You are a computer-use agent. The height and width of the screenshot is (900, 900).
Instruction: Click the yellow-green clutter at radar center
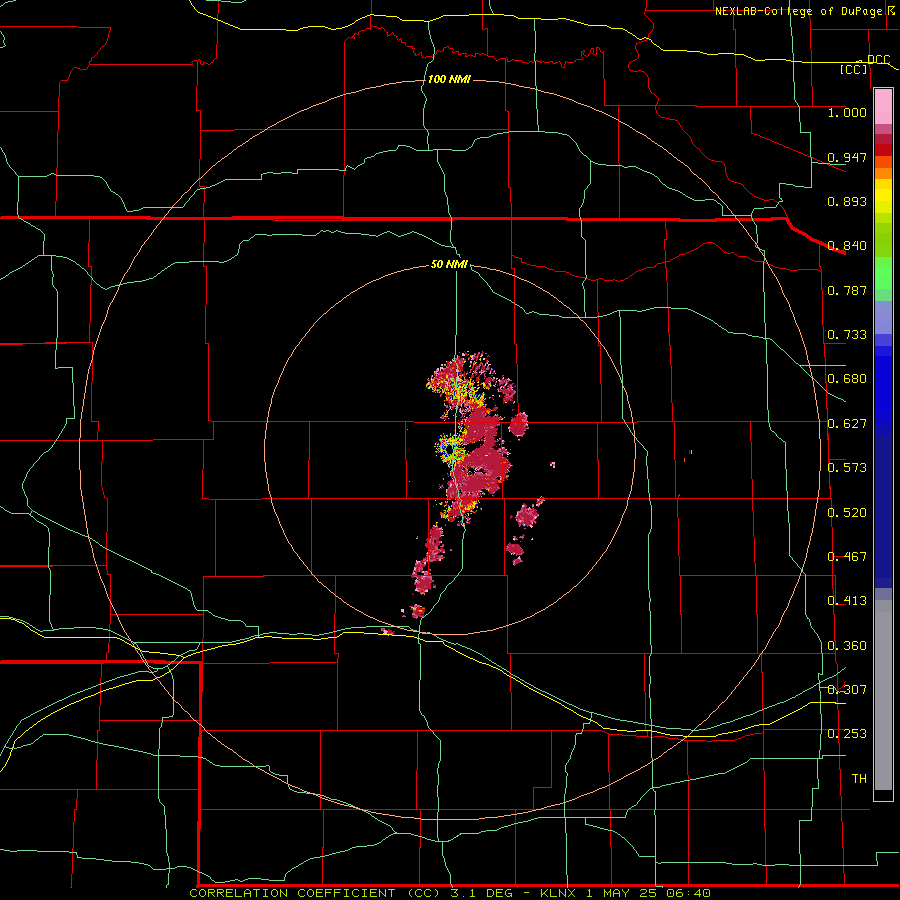tap(449, 449)
